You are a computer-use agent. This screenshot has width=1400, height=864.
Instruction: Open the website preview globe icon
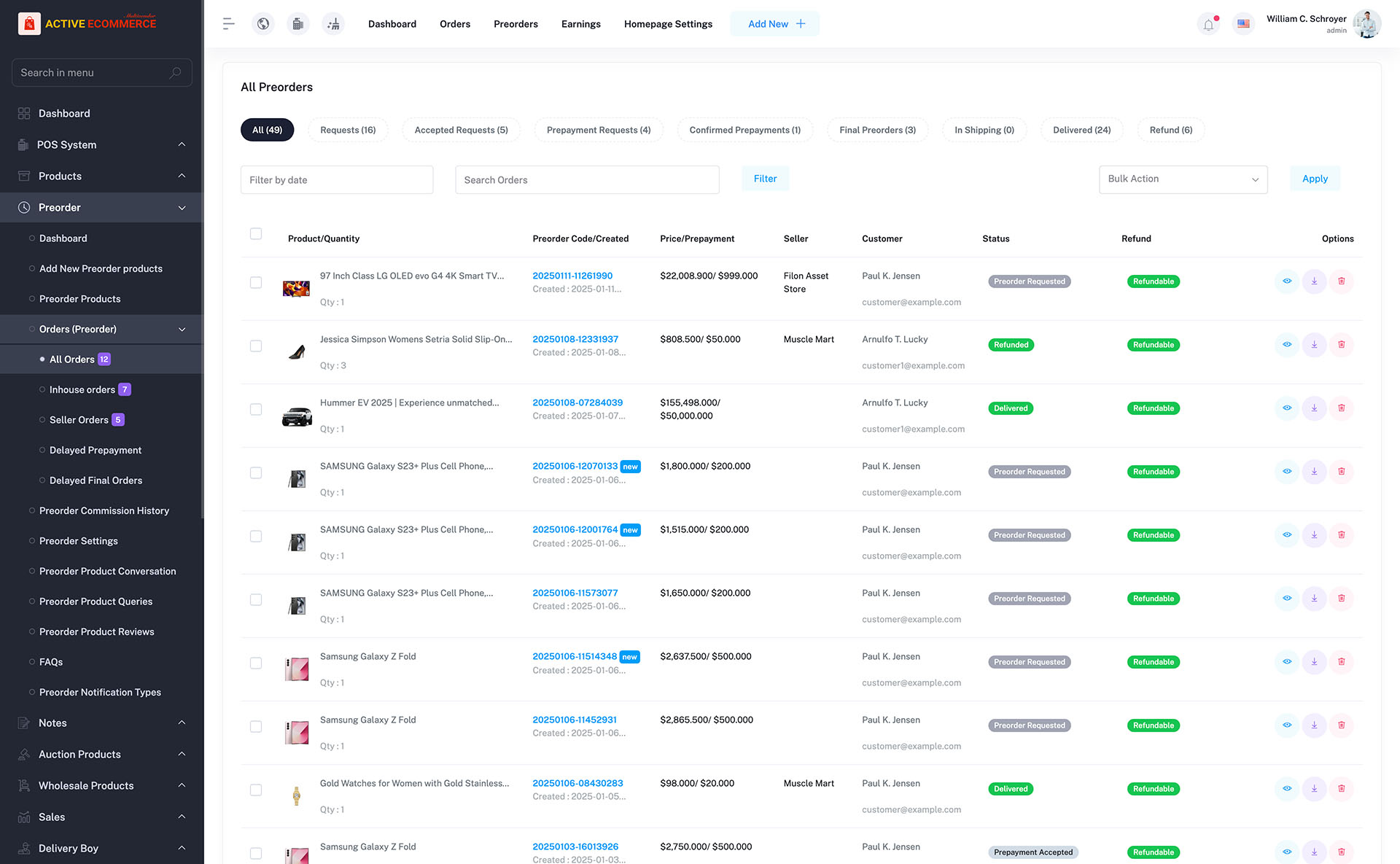[262, 23]
